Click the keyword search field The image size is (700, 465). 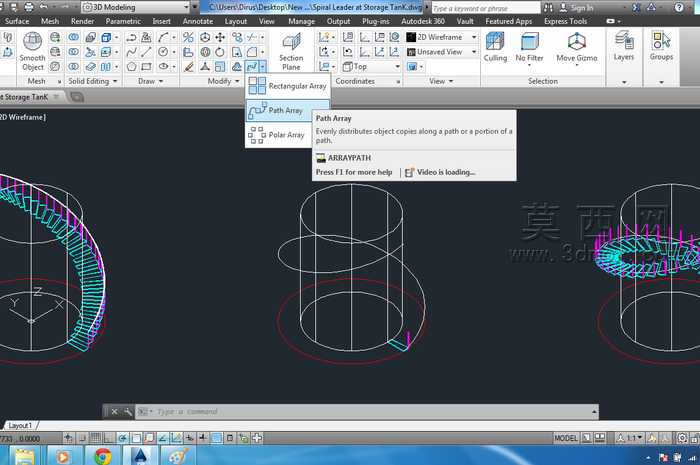point(486,8)
